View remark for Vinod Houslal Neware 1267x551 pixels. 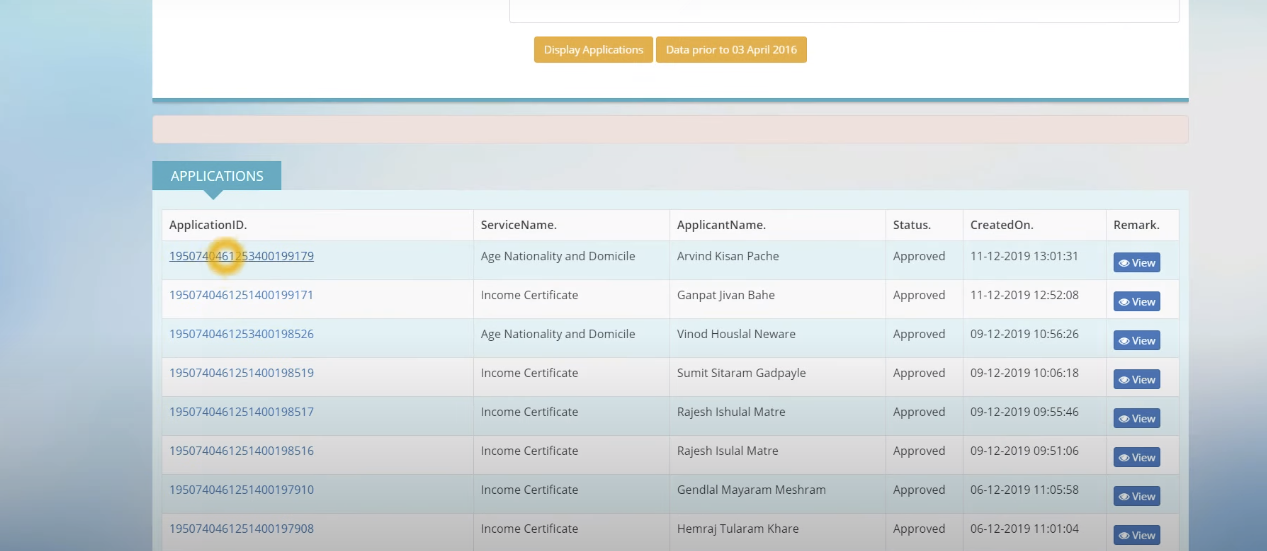1137,341
